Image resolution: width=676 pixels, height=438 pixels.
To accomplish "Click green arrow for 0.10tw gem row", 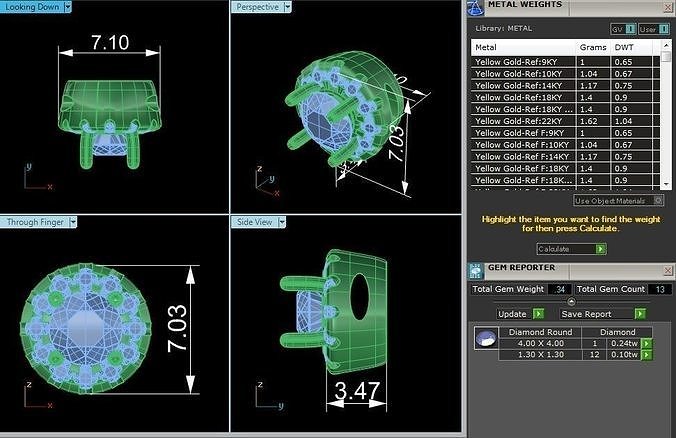I will coord(646,355).
